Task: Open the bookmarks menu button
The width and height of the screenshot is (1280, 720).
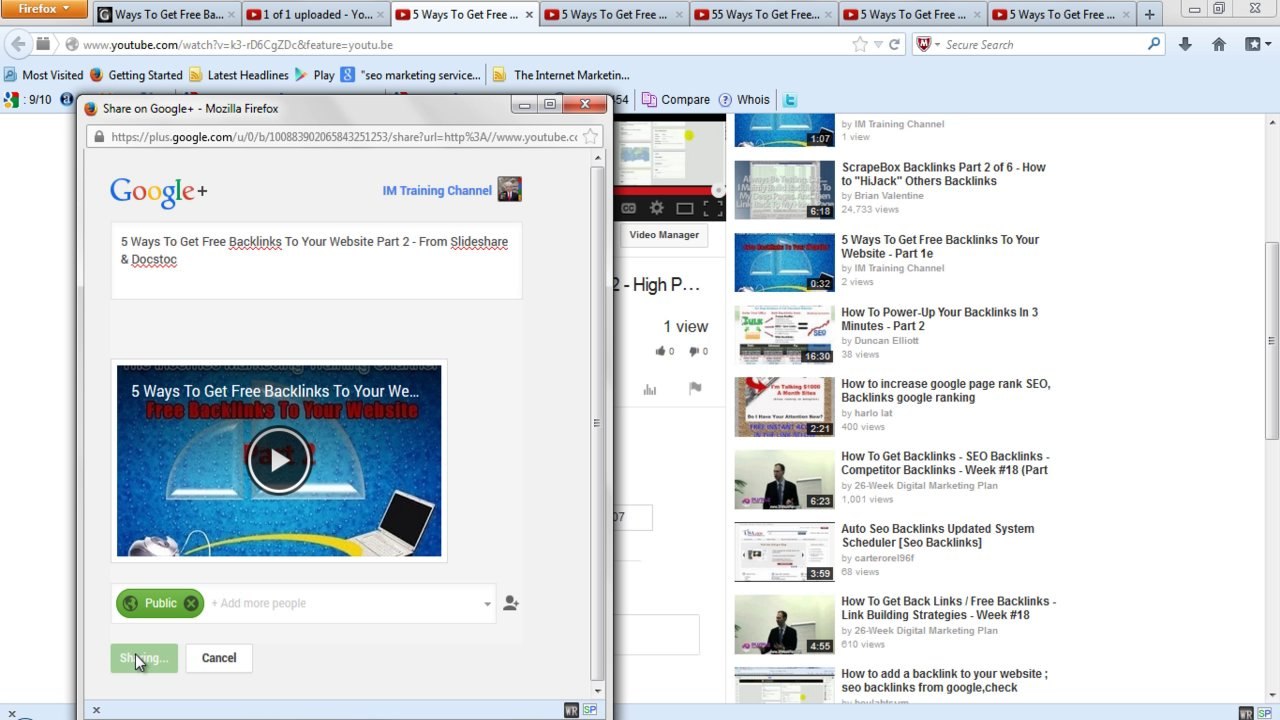Action: click(1256, 44)
